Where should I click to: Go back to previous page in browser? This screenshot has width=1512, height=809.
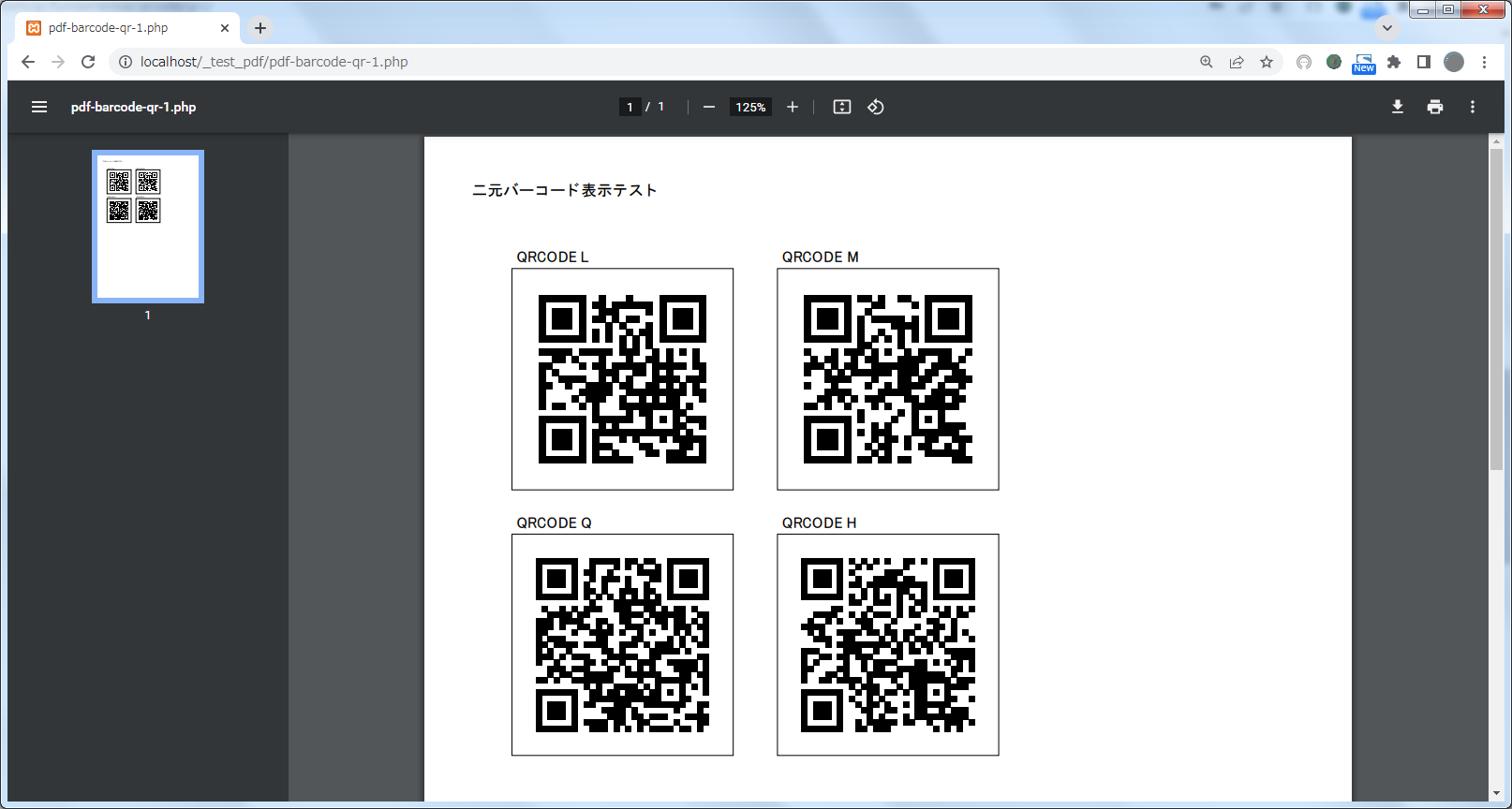coord(28,62)
